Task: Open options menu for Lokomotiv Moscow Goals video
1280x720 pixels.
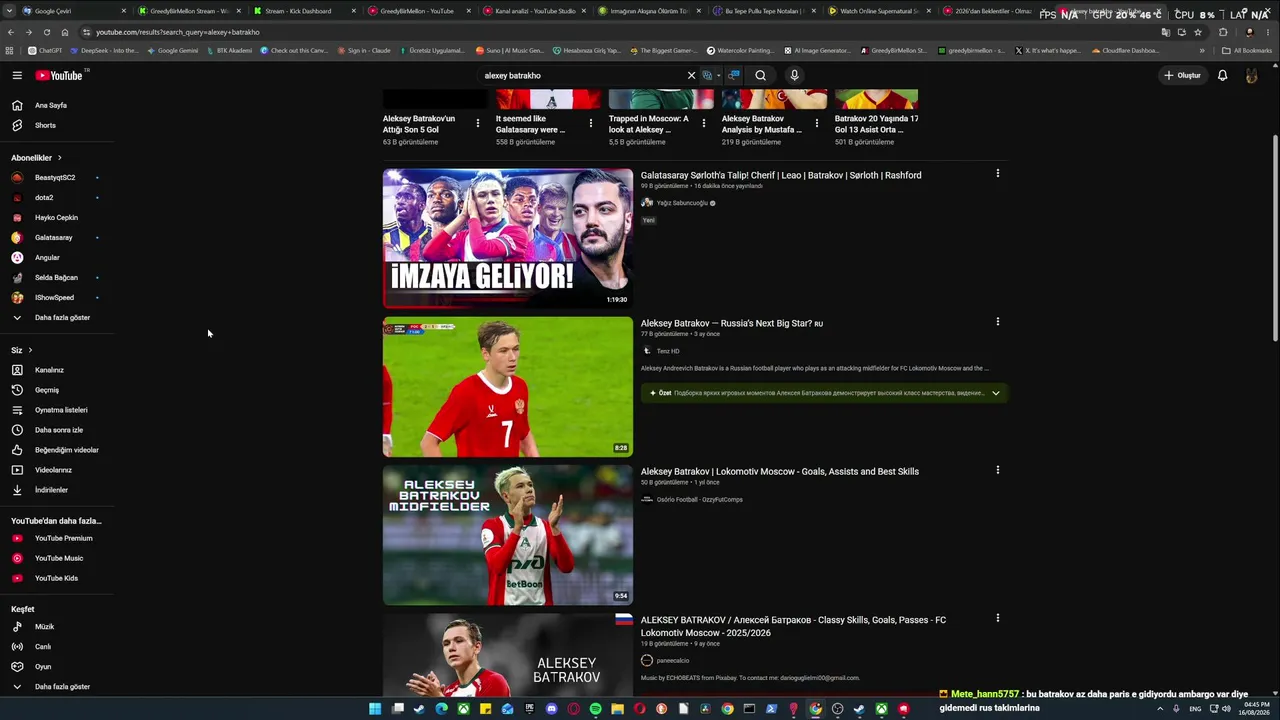Action: 997,470
